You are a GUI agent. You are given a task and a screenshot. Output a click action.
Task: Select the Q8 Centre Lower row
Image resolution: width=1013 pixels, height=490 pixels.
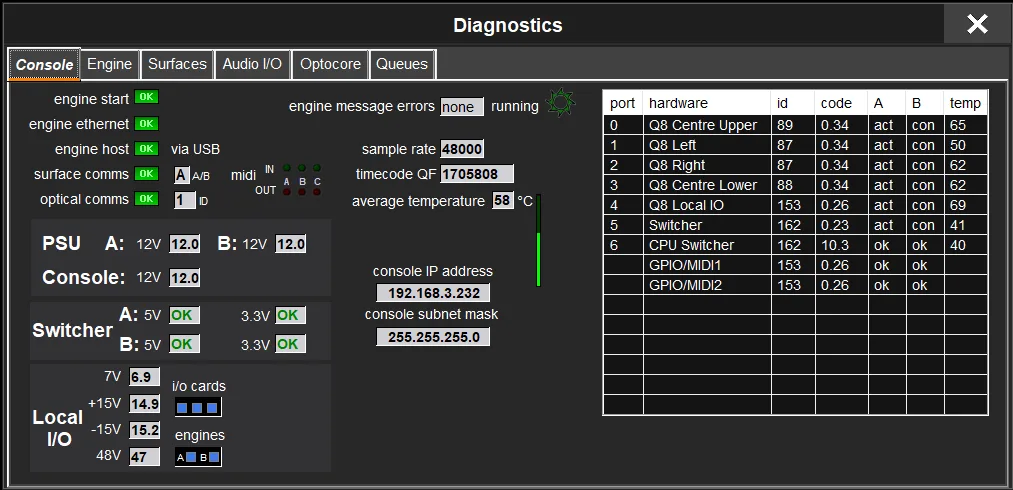tap(795, 185)
